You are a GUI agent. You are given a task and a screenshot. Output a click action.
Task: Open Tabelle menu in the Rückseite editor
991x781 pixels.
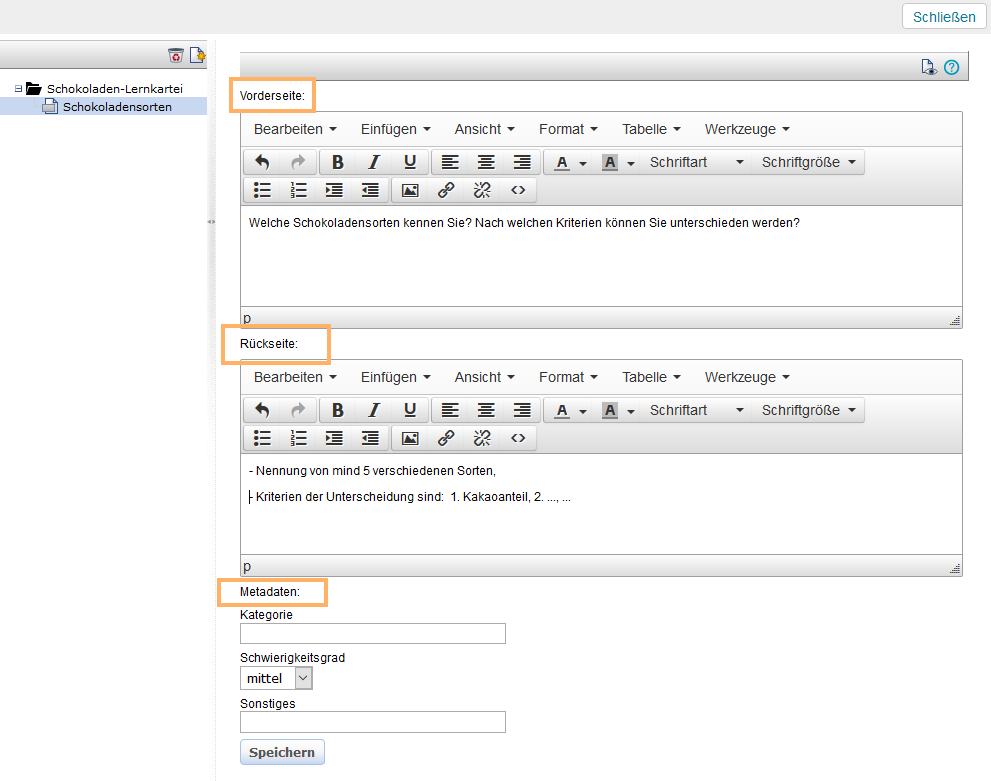tap(650, 377)
